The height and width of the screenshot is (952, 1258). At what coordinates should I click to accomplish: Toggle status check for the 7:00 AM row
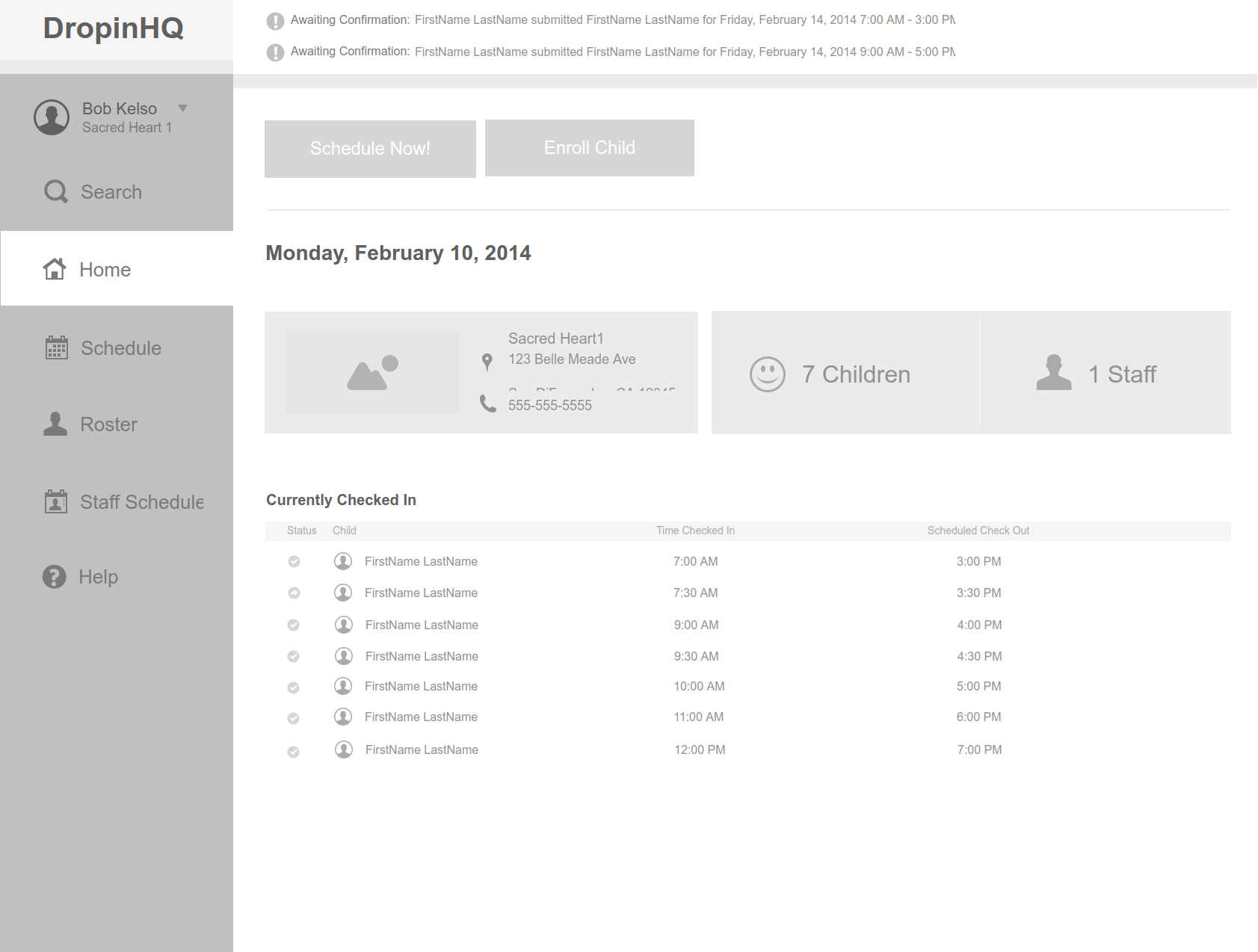click(x=294, y=562)
